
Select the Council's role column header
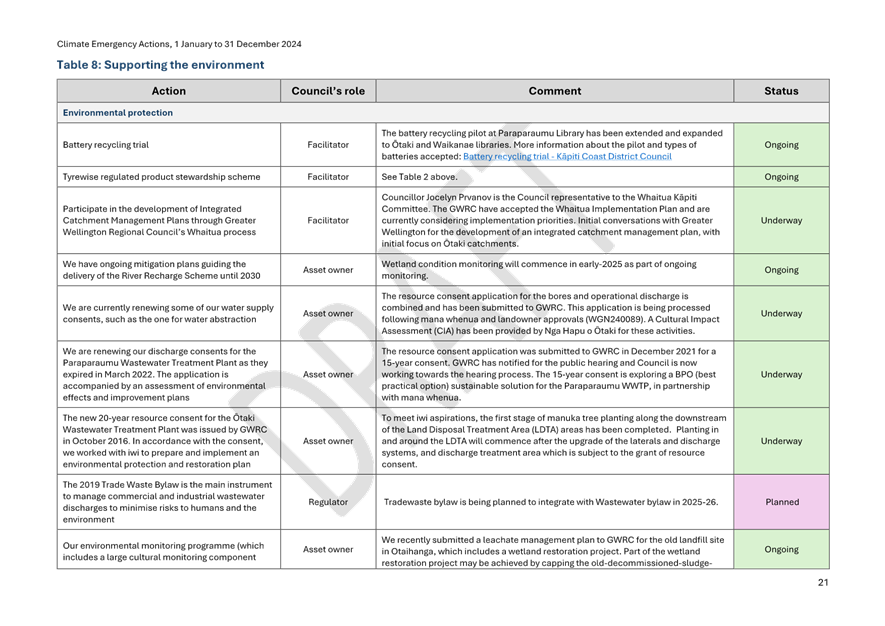(325, 90)
